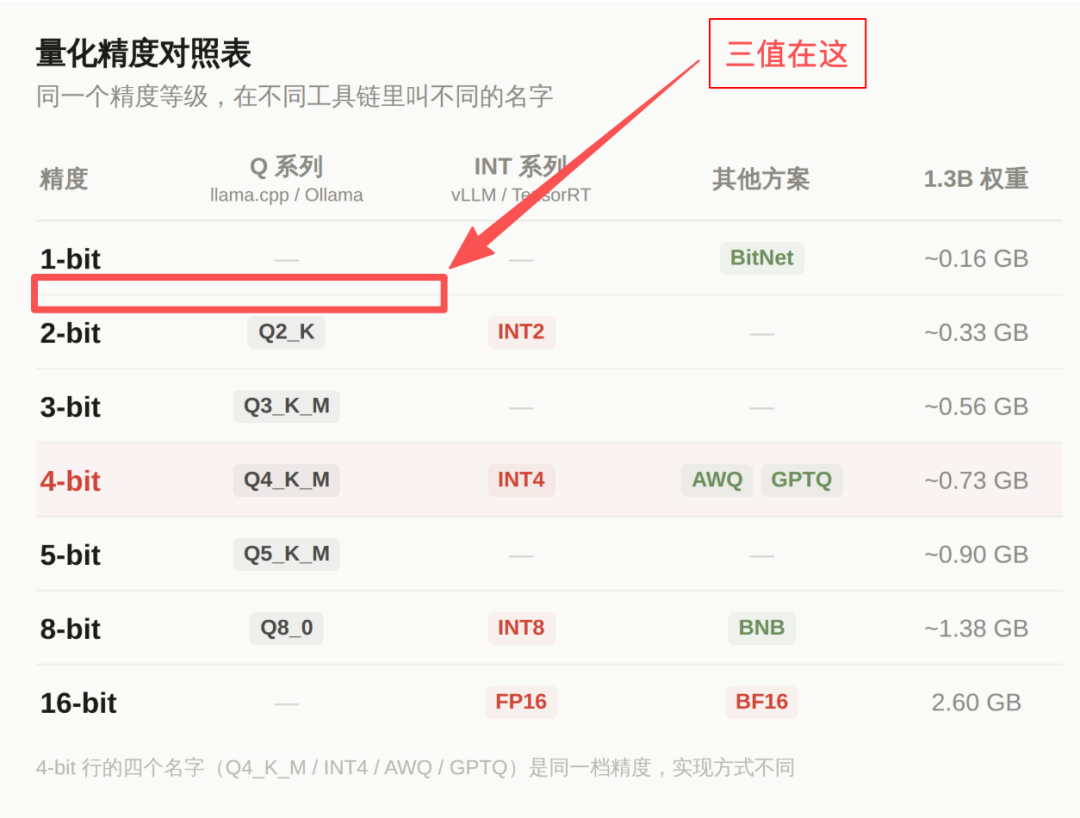Click the red "INT8" badge
Viewport: 1080px width, 818px height.
click(x=521, y=628)
